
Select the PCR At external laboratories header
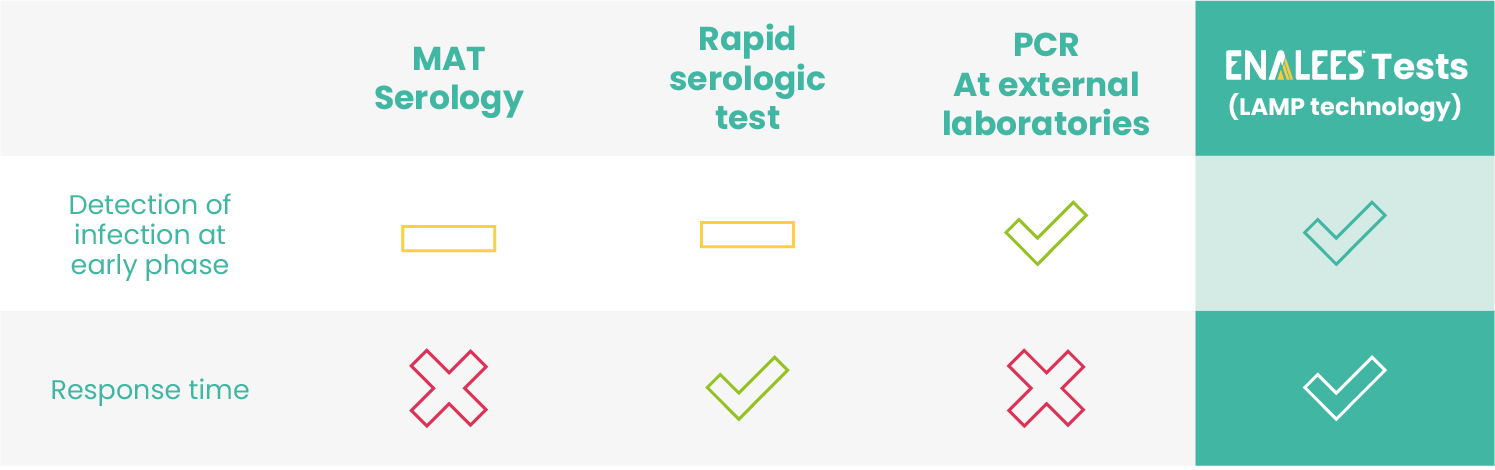pyautogui.click(x=1045, y=84)
